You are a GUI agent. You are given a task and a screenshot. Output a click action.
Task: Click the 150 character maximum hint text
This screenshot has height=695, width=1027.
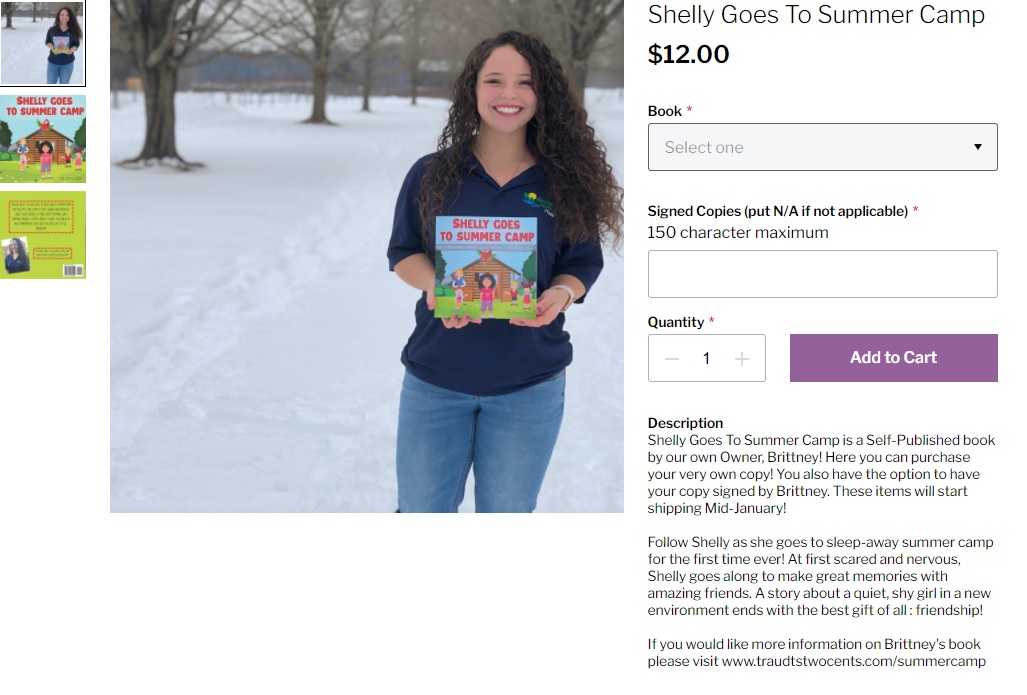coord(738,233)
